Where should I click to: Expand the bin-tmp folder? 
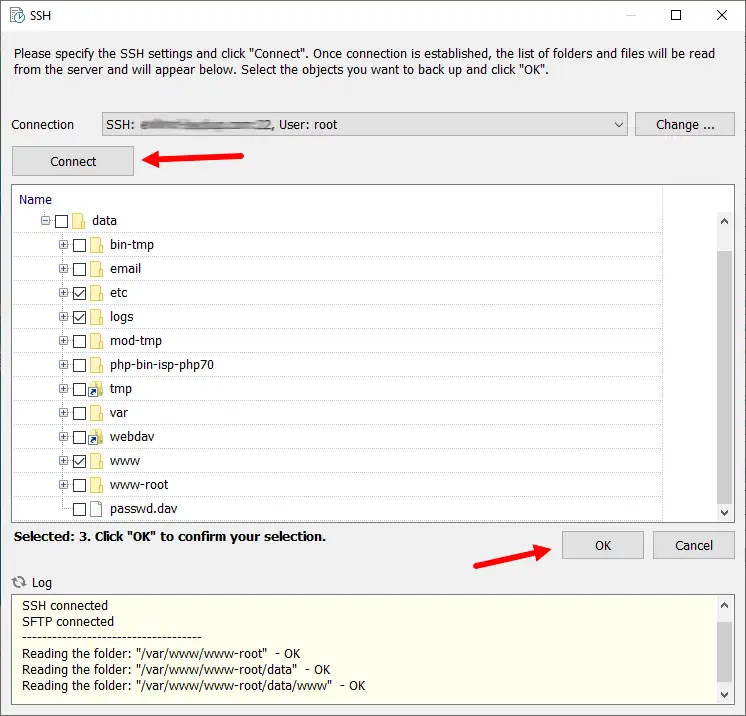[x=63, y=245]
